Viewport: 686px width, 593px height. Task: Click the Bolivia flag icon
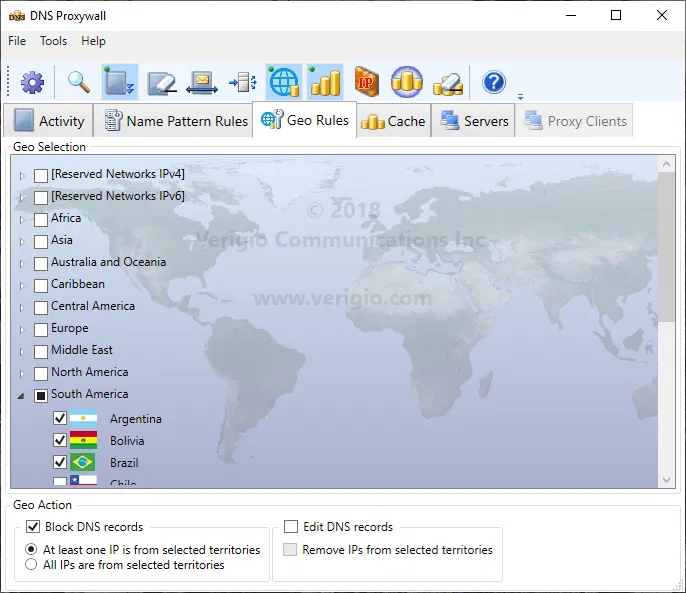click(83, 440)
